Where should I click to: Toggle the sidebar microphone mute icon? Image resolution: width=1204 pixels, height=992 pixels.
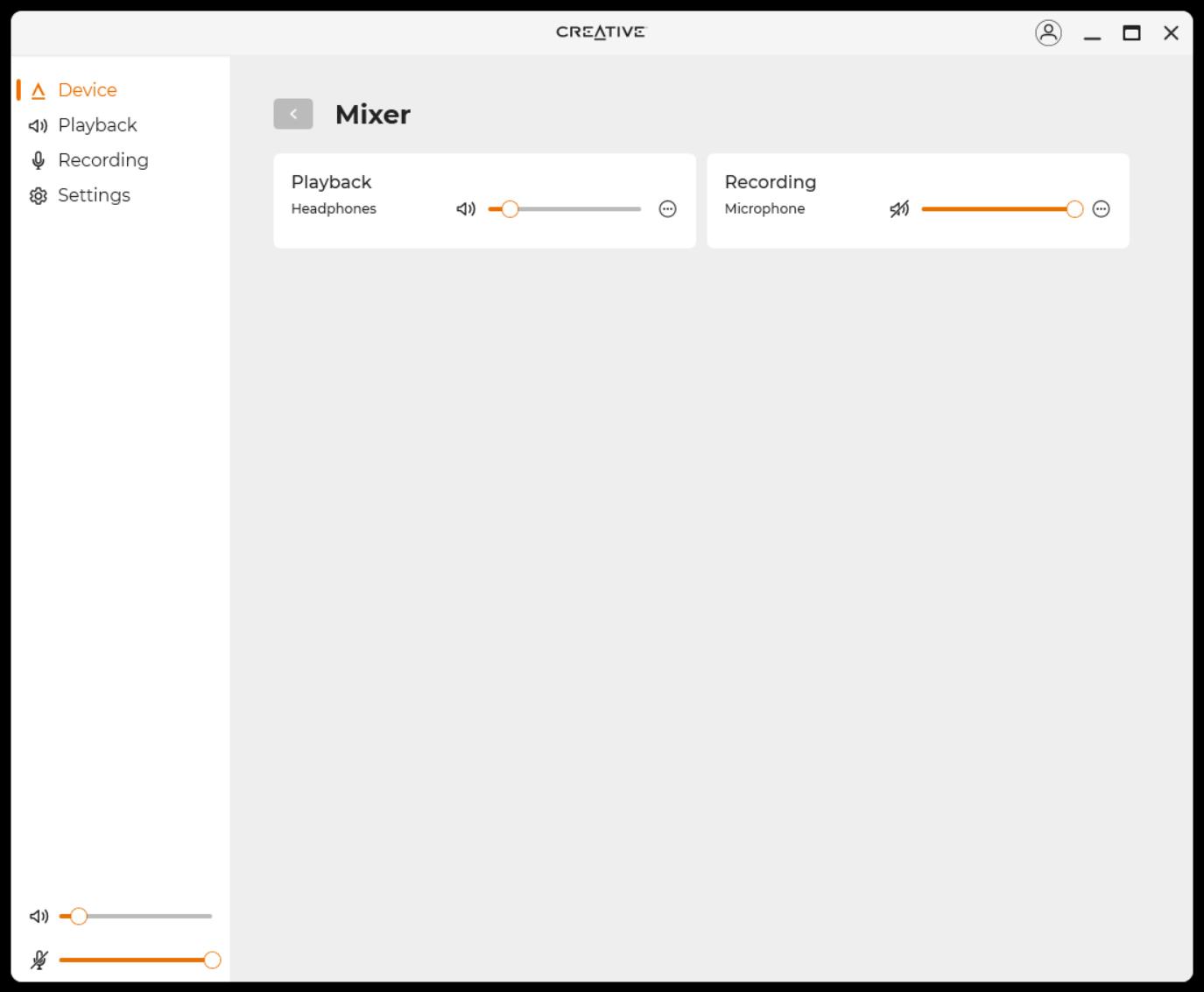39,960
